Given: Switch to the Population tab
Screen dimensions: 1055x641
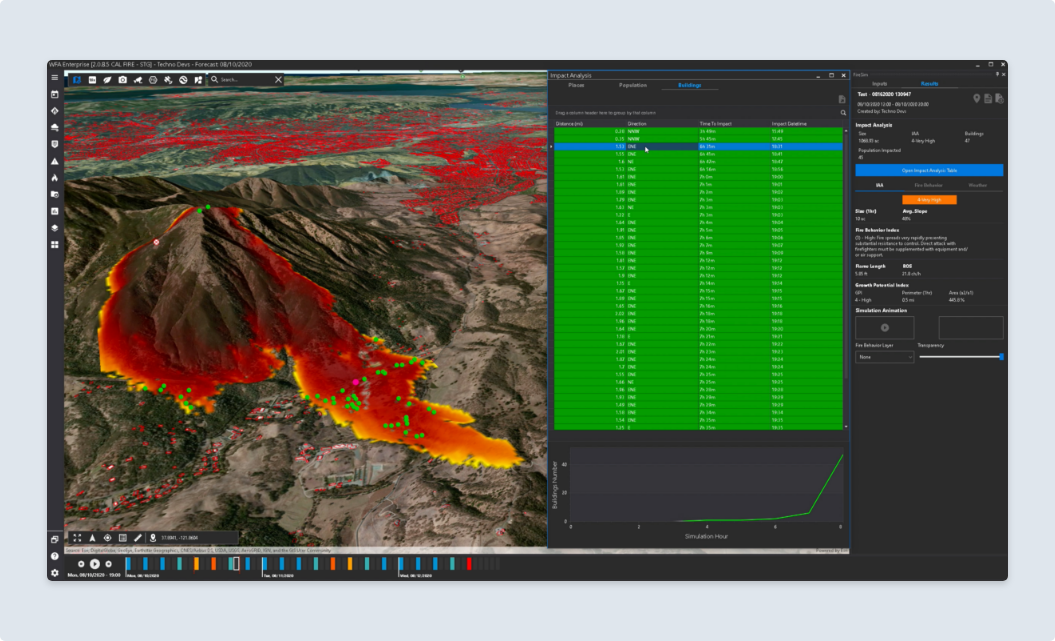Looking at the screenshot, I should [x=632, y=86].
